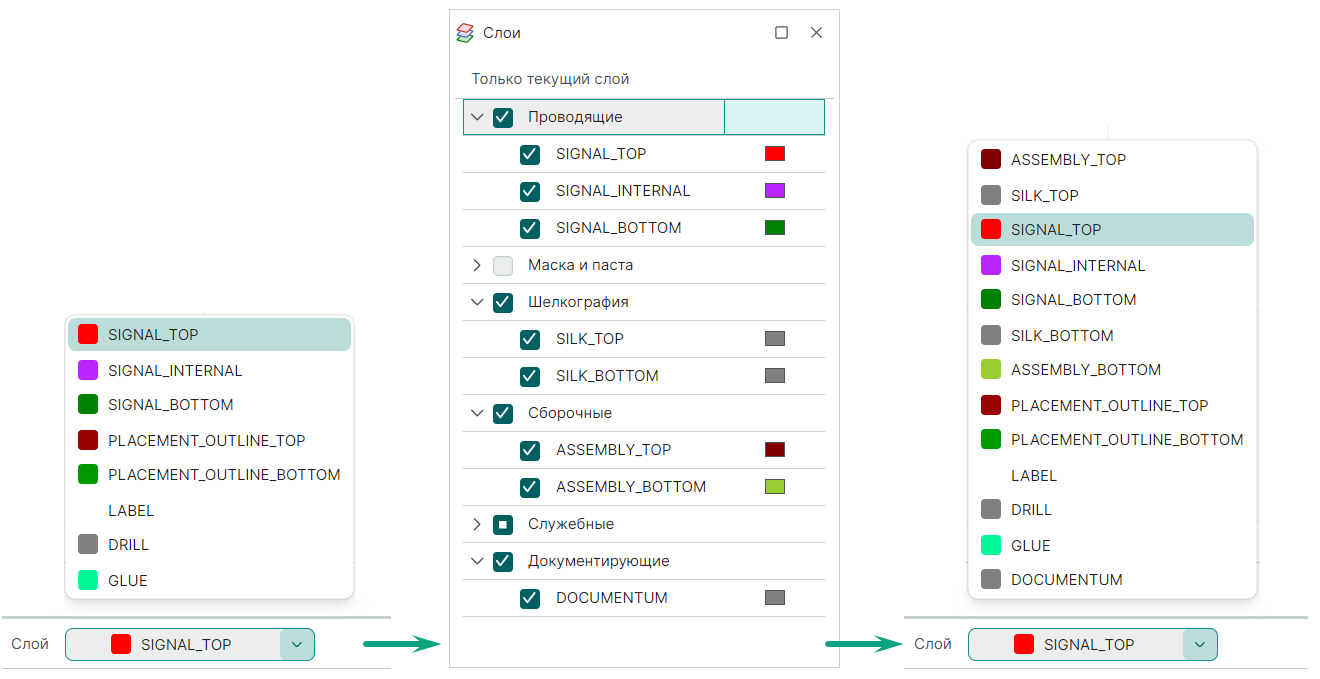Close the Слои layers panel
This screenshot has width=1320, height=679.
coord(816,33)
